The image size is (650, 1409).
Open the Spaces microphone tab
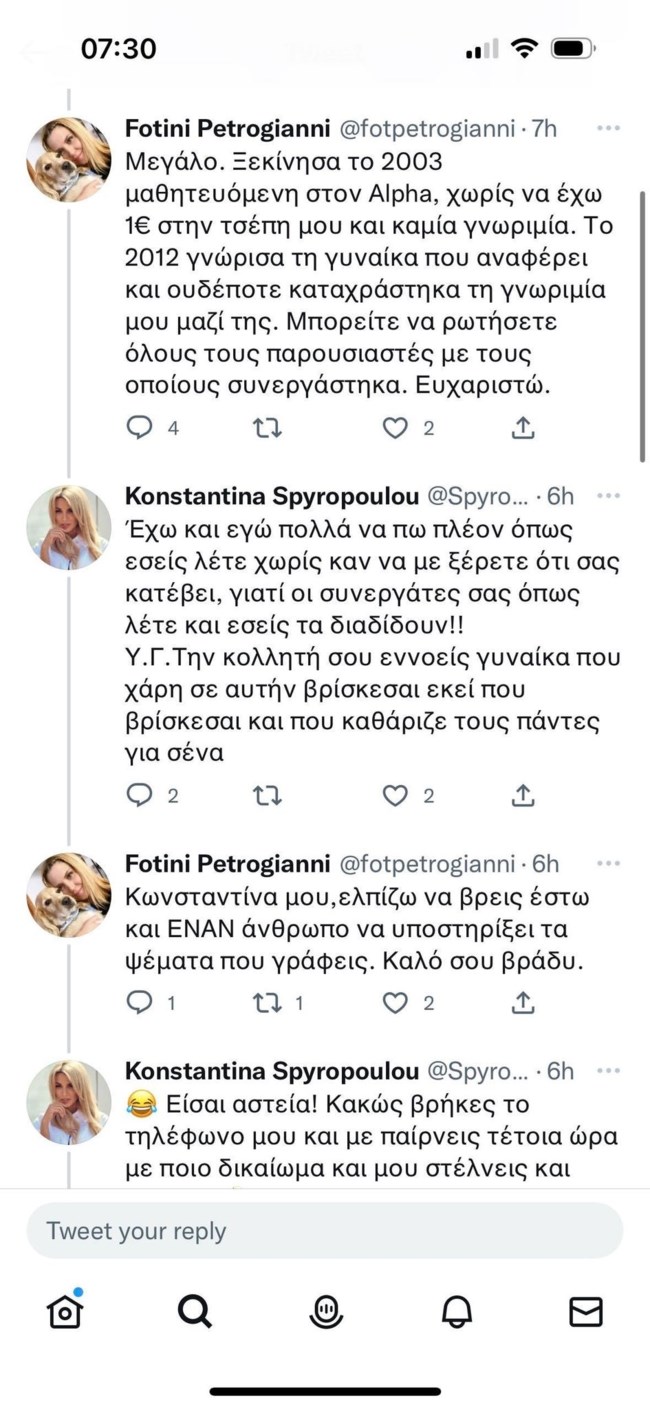coord(326,1311)
